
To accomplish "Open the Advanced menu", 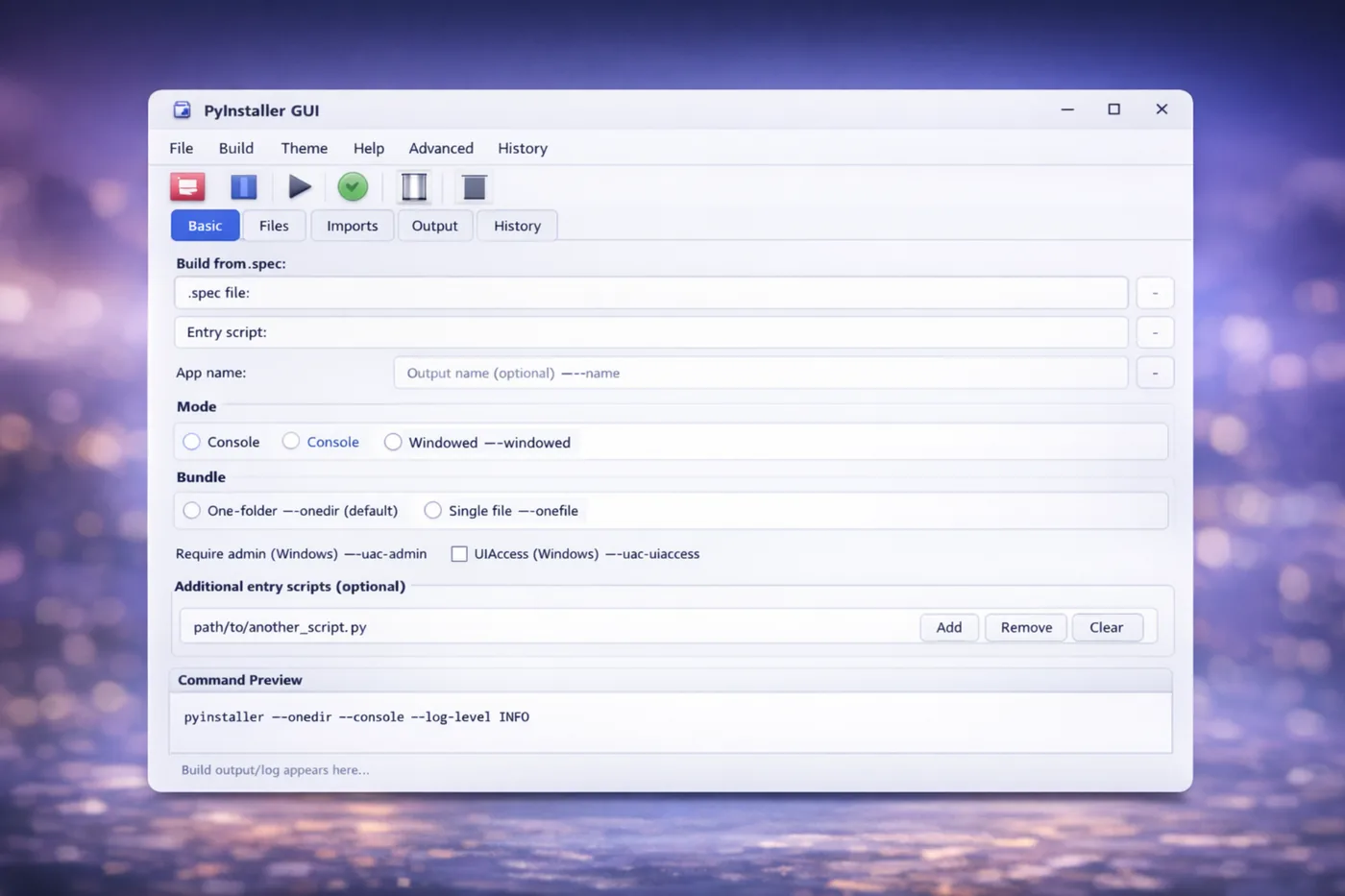I will click(440, 148).
